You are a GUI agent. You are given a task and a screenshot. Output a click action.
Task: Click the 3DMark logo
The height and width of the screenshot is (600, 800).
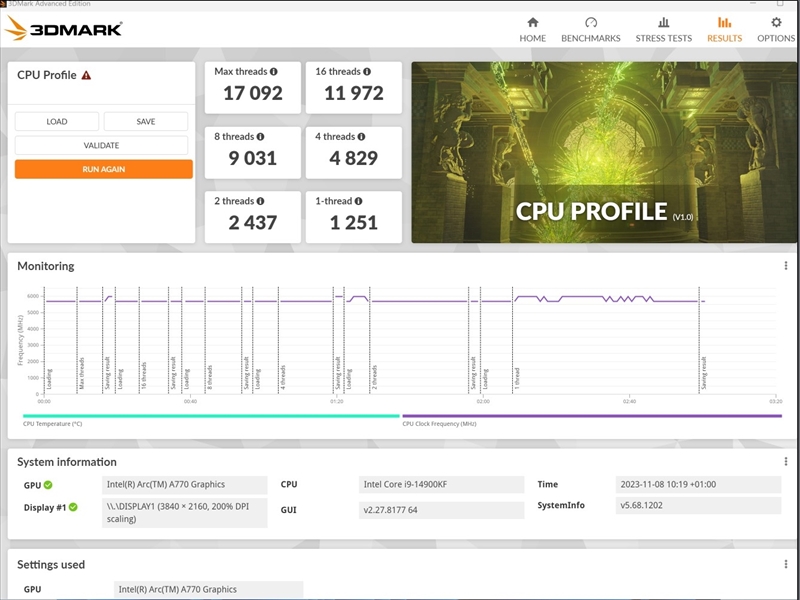(63, 29)
